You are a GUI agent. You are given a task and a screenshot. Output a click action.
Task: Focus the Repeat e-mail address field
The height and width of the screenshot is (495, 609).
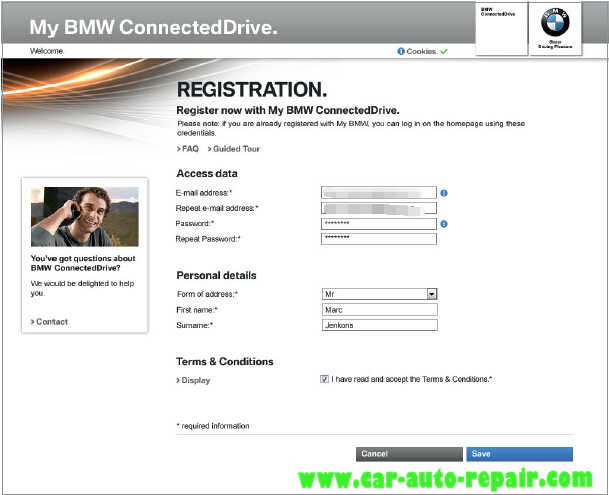click(x=379, y=208)
